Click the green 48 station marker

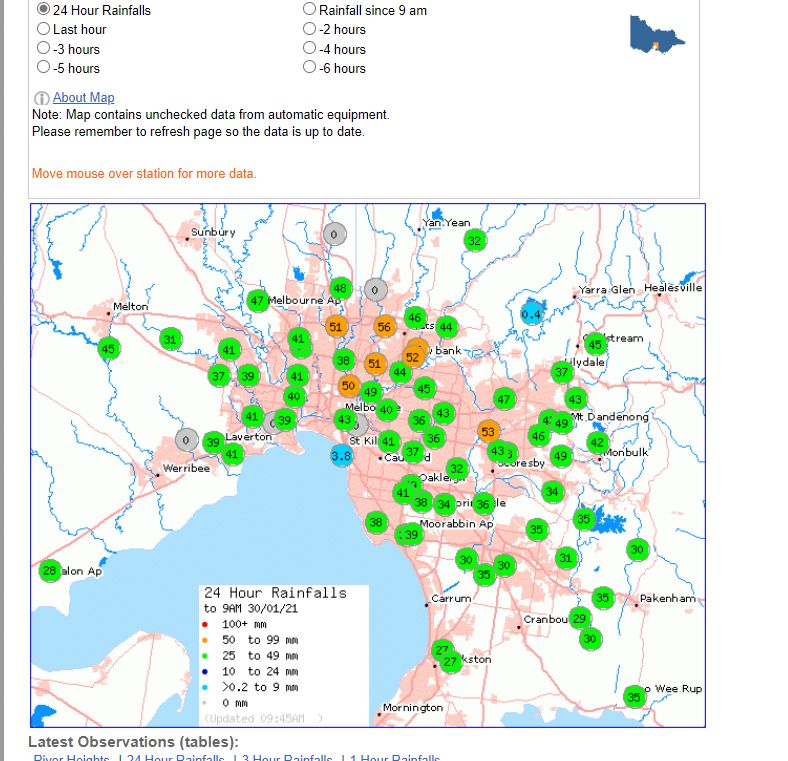point(341,289)
